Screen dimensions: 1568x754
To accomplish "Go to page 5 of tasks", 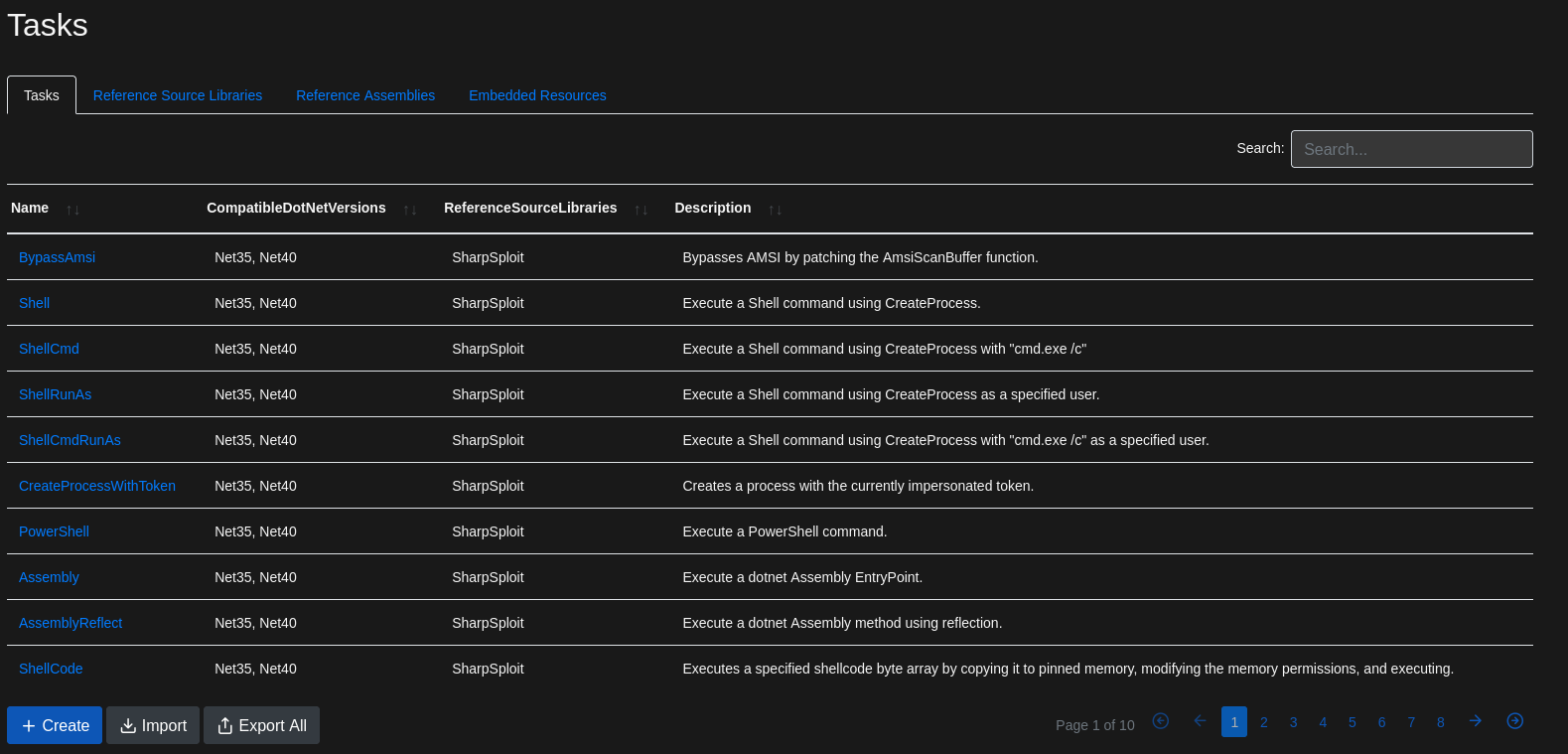I will (x=1352, y=722).
